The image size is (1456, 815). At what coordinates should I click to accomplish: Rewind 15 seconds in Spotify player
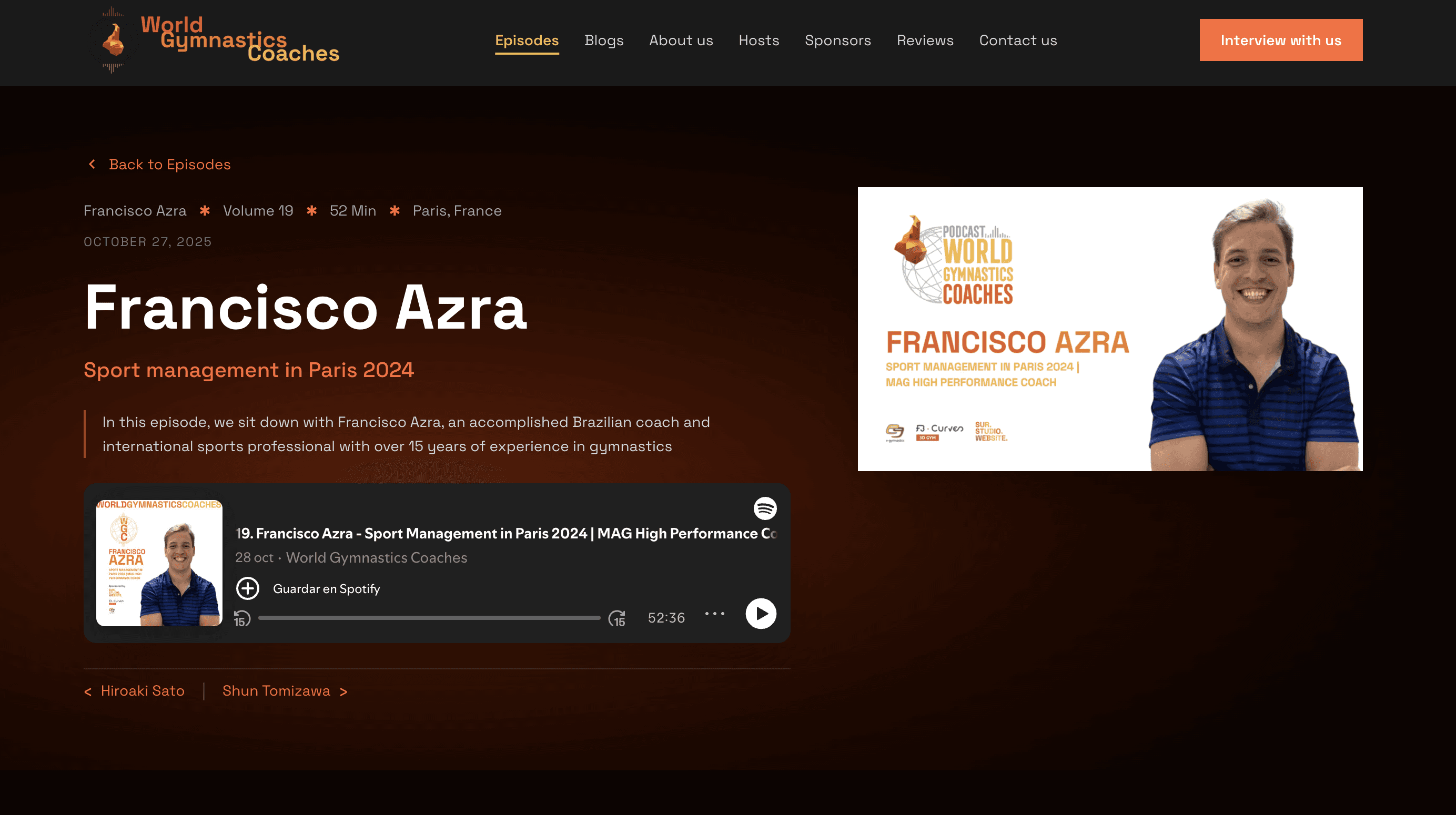point(242,619)
